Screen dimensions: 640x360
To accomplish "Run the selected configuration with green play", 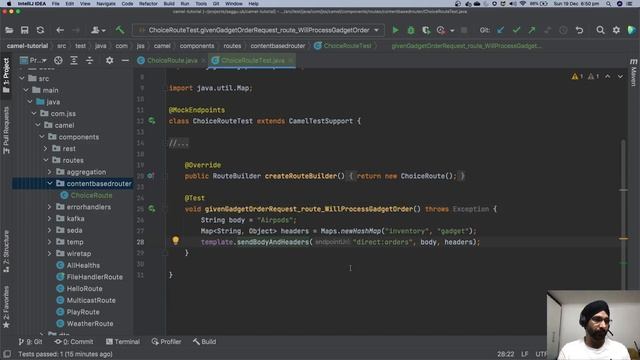I will click(x=395, y=30).
